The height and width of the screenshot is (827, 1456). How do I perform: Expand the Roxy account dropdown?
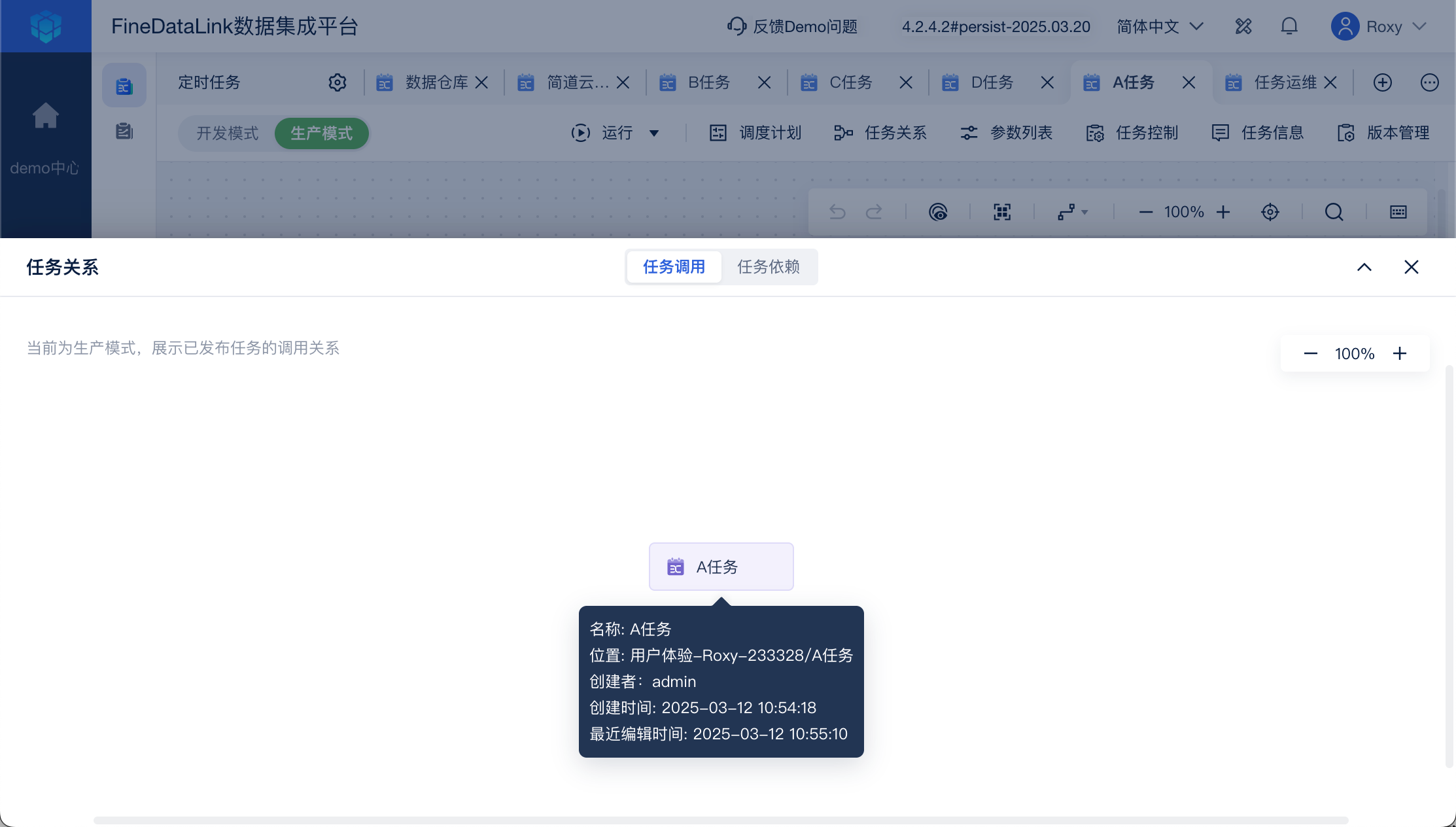click(1419, 26)
